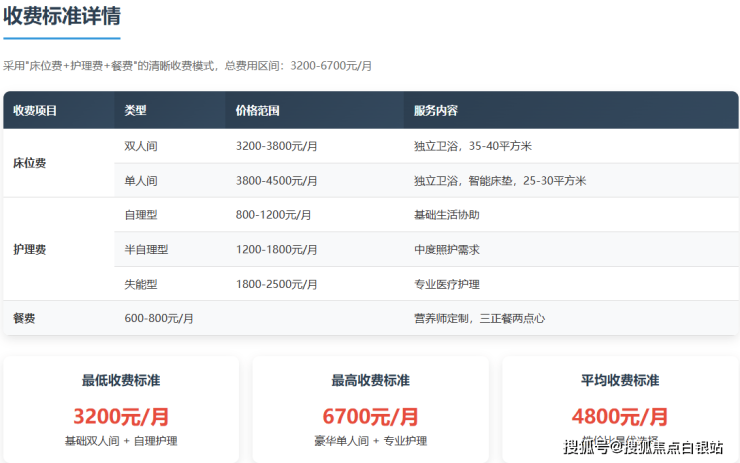Viewport: 740px width, 463px height.
Task: Select the 800-1200元/月 price cell
Action: coord(273,215)
